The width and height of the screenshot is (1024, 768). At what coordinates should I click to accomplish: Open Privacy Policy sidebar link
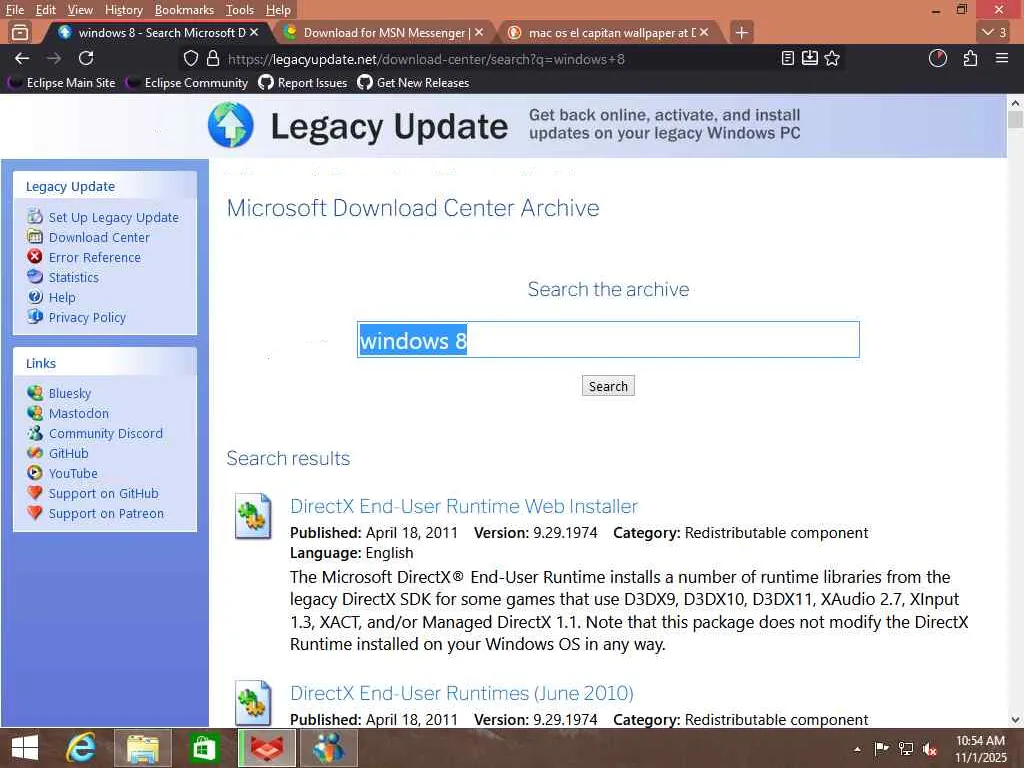pyautogui.click(x=87, y=317)
